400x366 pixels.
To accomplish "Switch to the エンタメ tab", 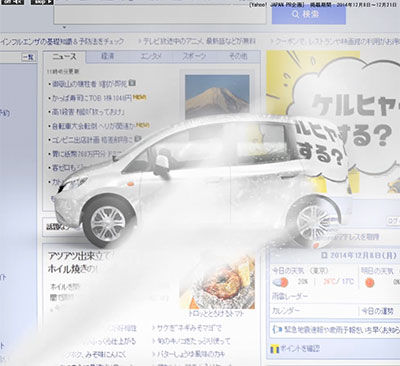I will tap(151, 57).
